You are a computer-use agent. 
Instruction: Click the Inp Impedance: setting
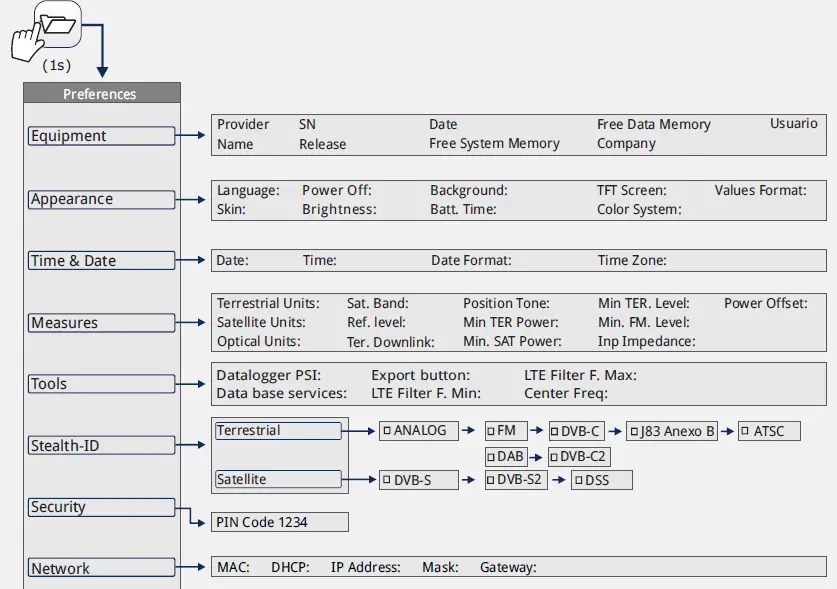(x=646, y=341)
